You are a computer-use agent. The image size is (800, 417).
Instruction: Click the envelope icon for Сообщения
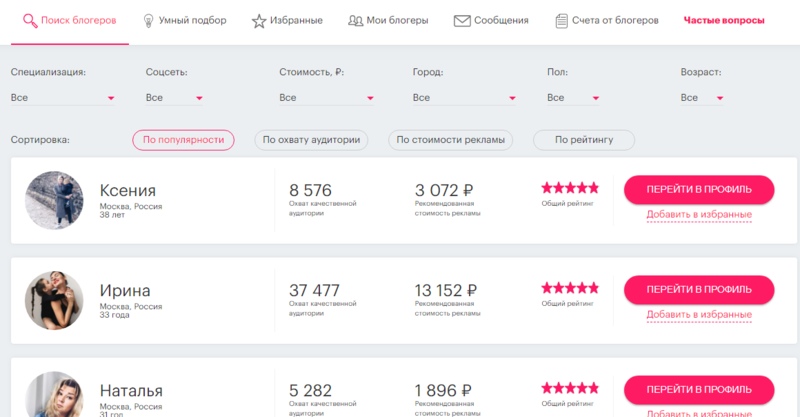point(462,20)
